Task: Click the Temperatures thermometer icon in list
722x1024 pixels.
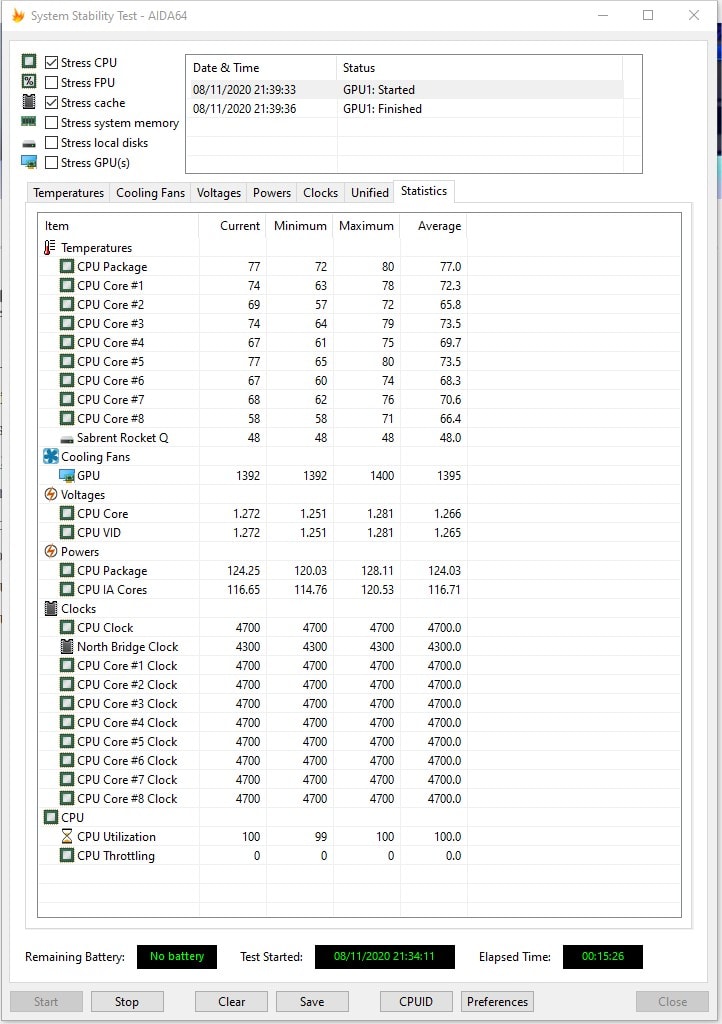Action: (50, 248)
